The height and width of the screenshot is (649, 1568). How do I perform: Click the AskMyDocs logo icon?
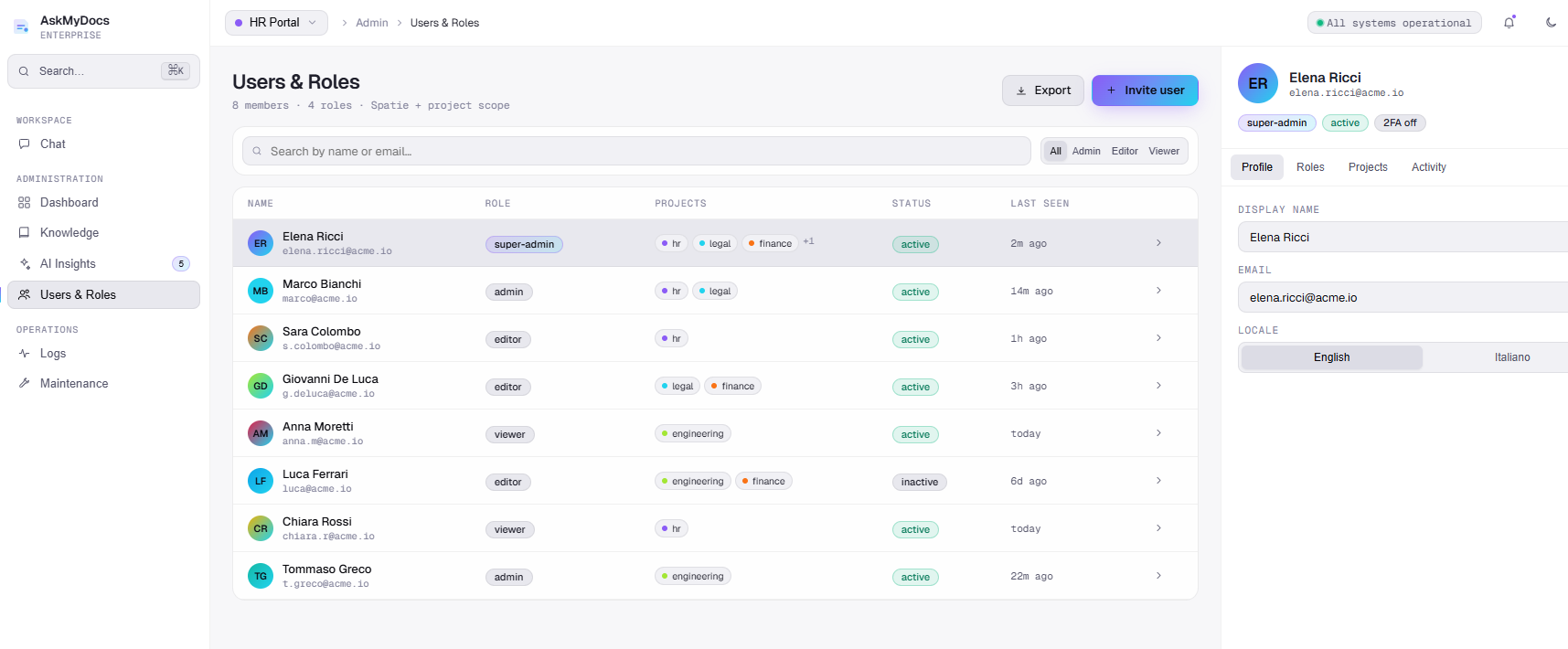pyautogui.click(x=21, y=27)
